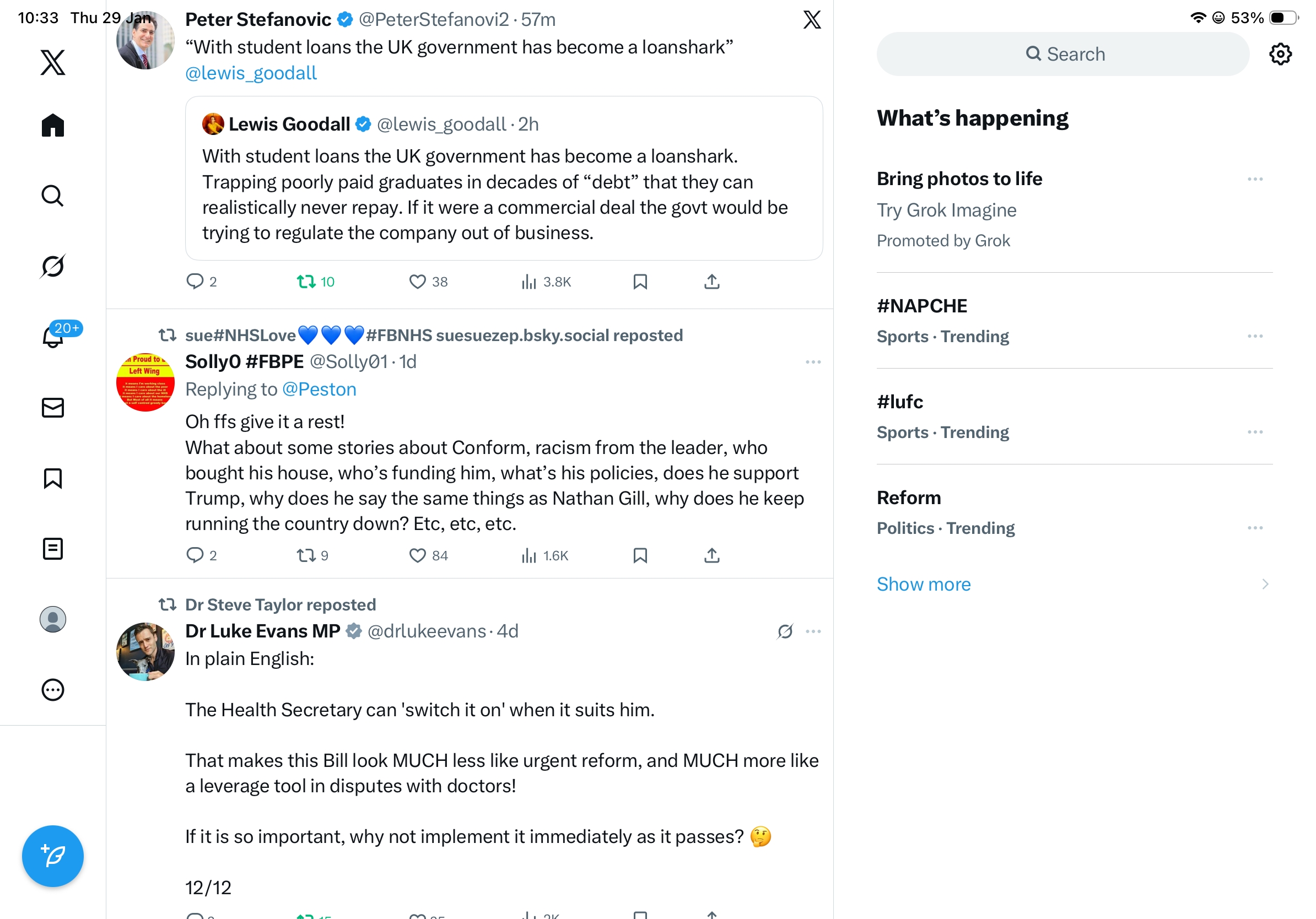Open Lists icon in the sidebar
Viewport: 1316px width, 919px height.
click(x=53, y=548)
